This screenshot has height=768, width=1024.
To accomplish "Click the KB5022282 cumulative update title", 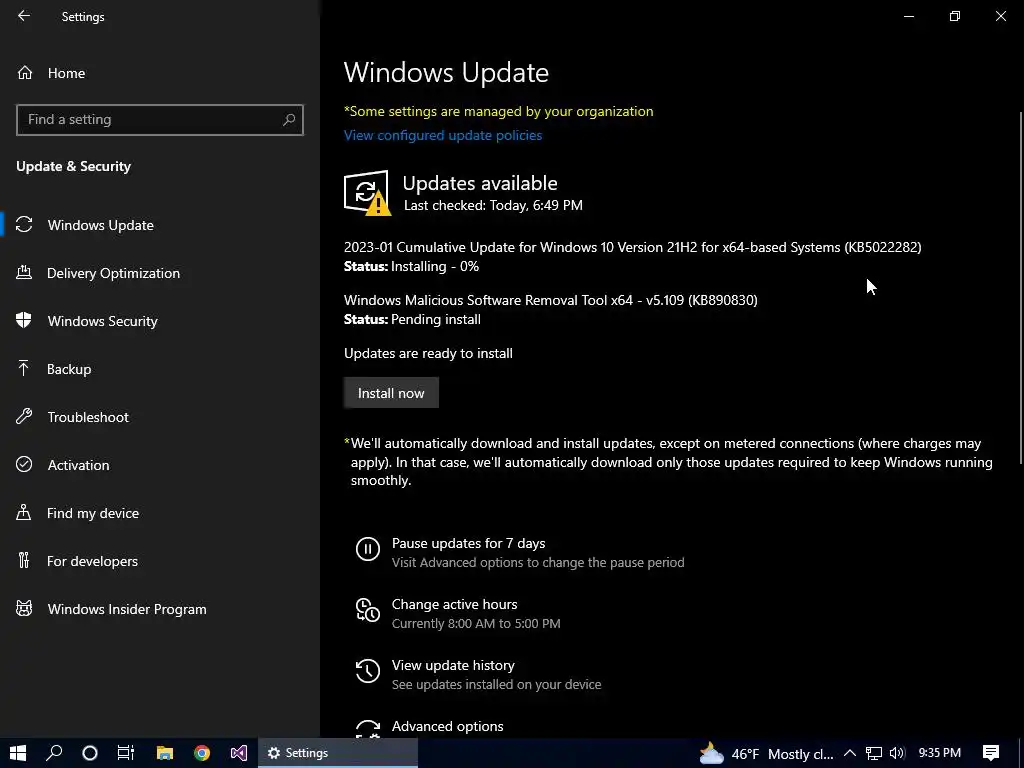I will (x=632, y=247).
